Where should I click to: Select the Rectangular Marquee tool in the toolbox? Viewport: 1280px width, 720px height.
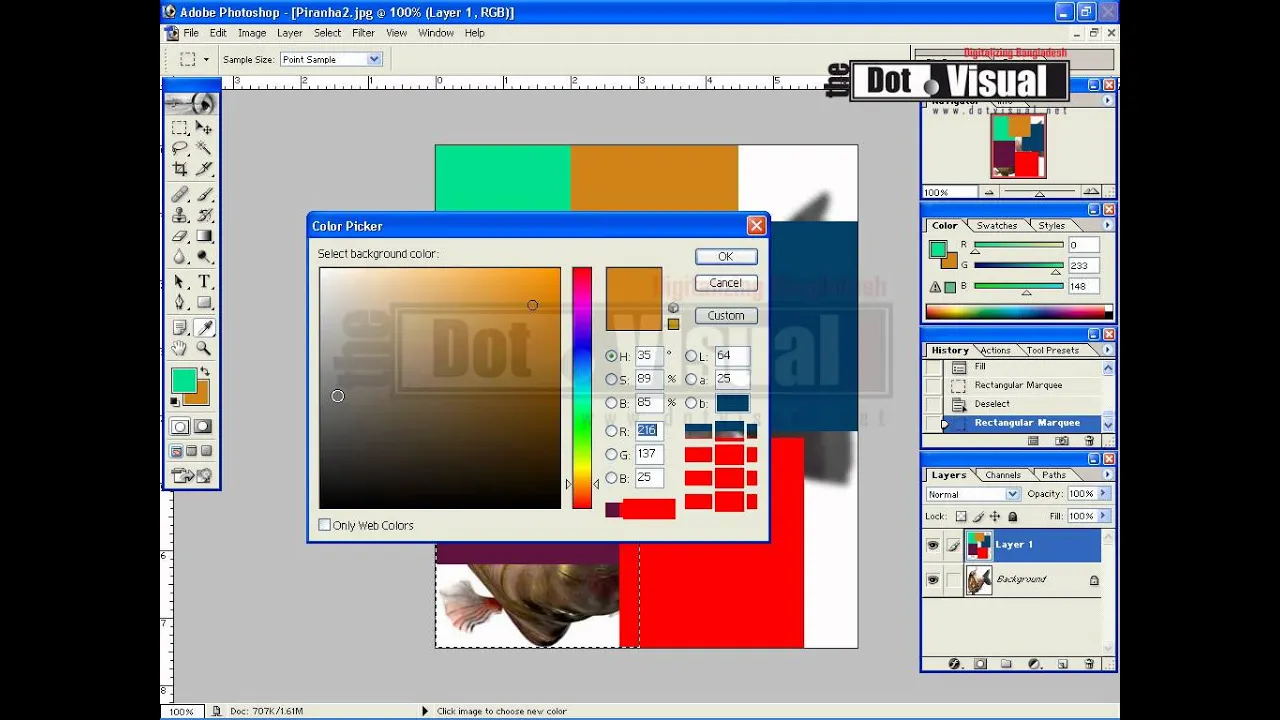180,128
